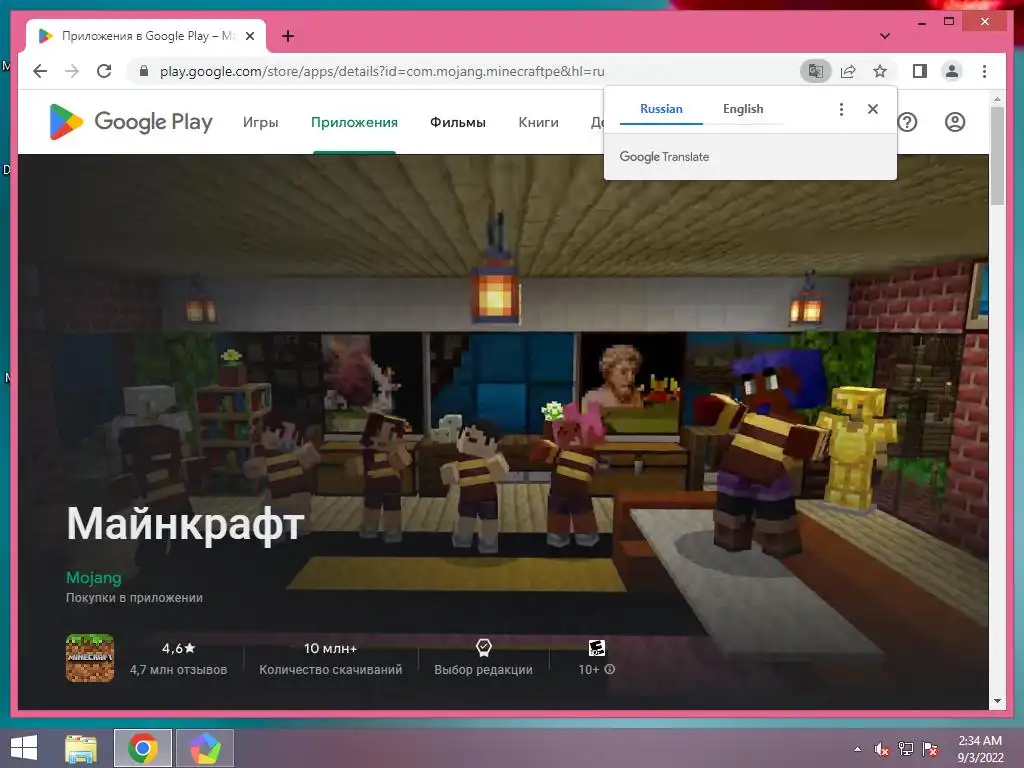Click the Google Translate icon in address bar

[816, 71]
